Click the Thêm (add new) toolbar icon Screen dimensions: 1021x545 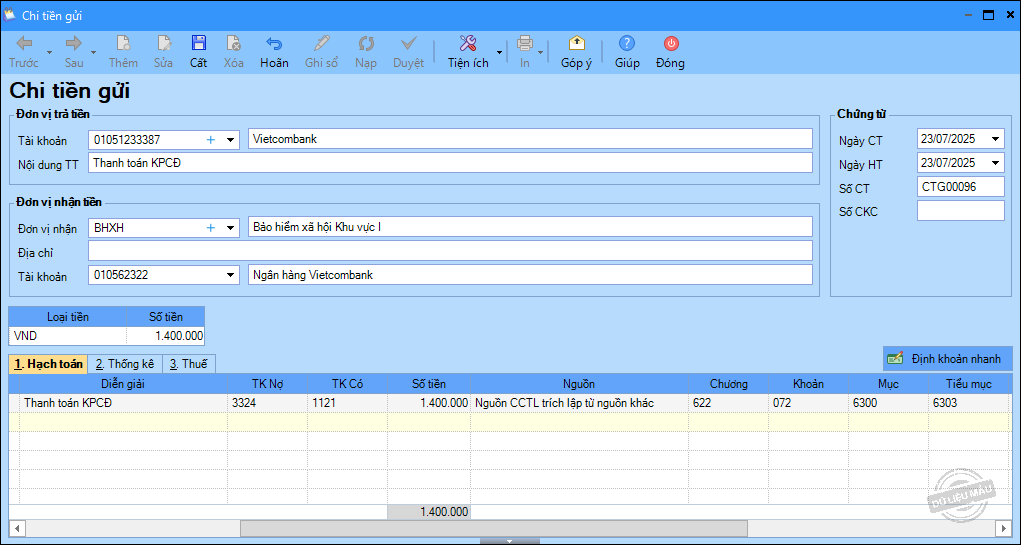coord(123,44)
